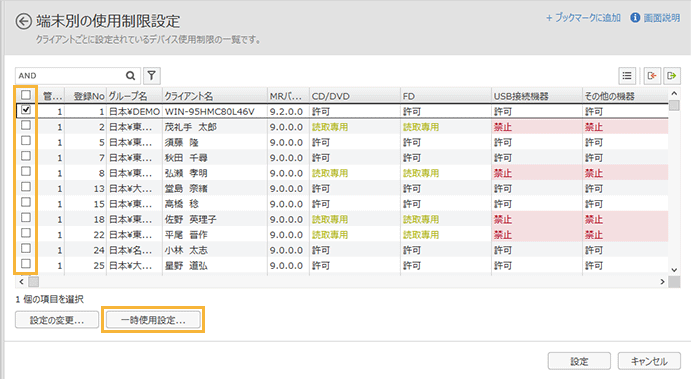Open the filter funnel icon
Image resolution: width=691 pixels, height=379 pixels.
point(152,76)
